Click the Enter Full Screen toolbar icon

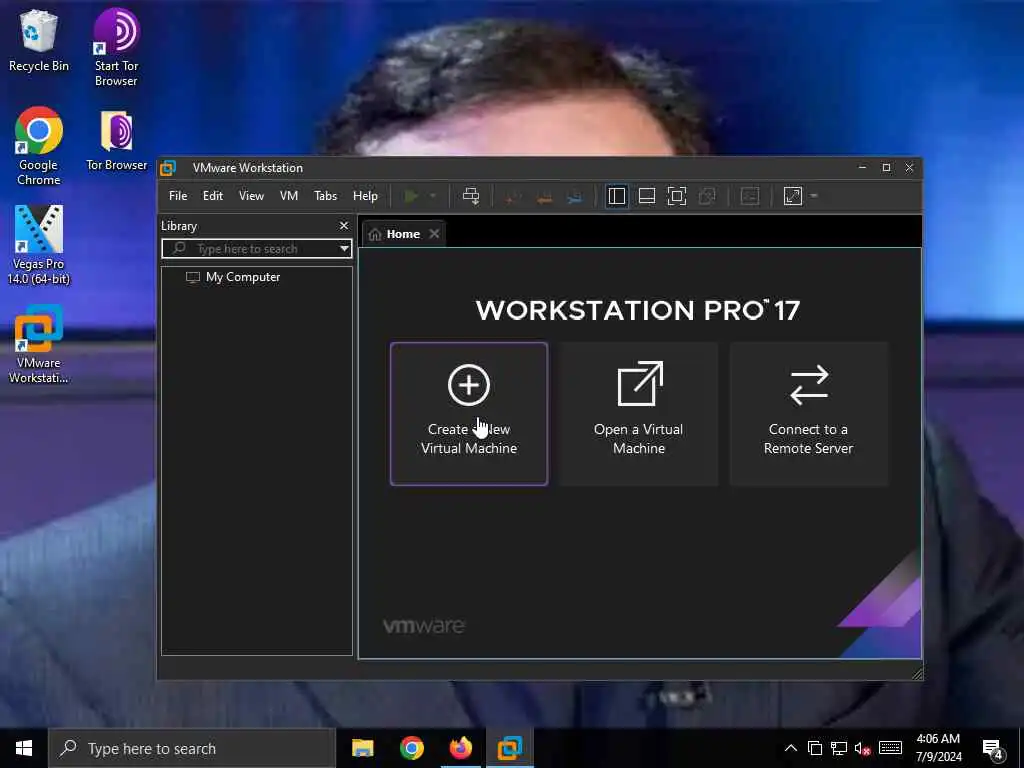(x=677, y=196)
